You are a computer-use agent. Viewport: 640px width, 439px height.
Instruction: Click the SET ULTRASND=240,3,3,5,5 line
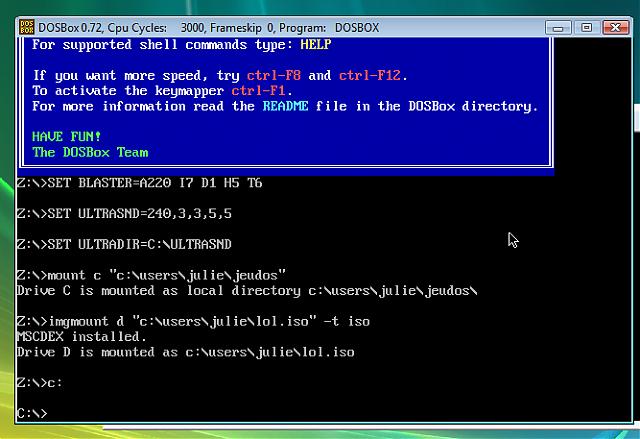tap(124, 213)
